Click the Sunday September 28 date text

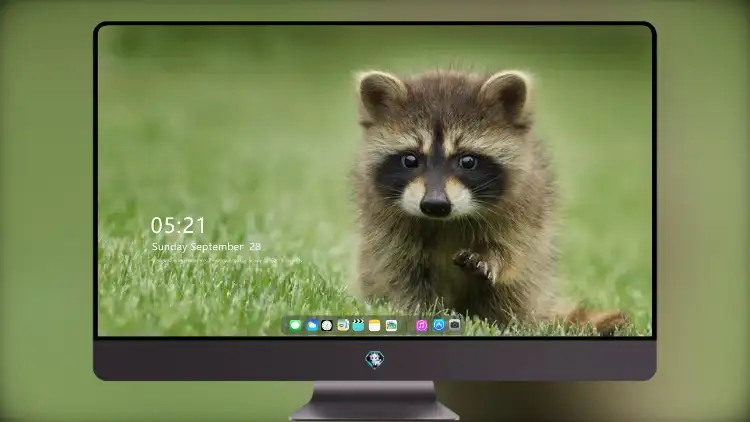click(206, 246)
